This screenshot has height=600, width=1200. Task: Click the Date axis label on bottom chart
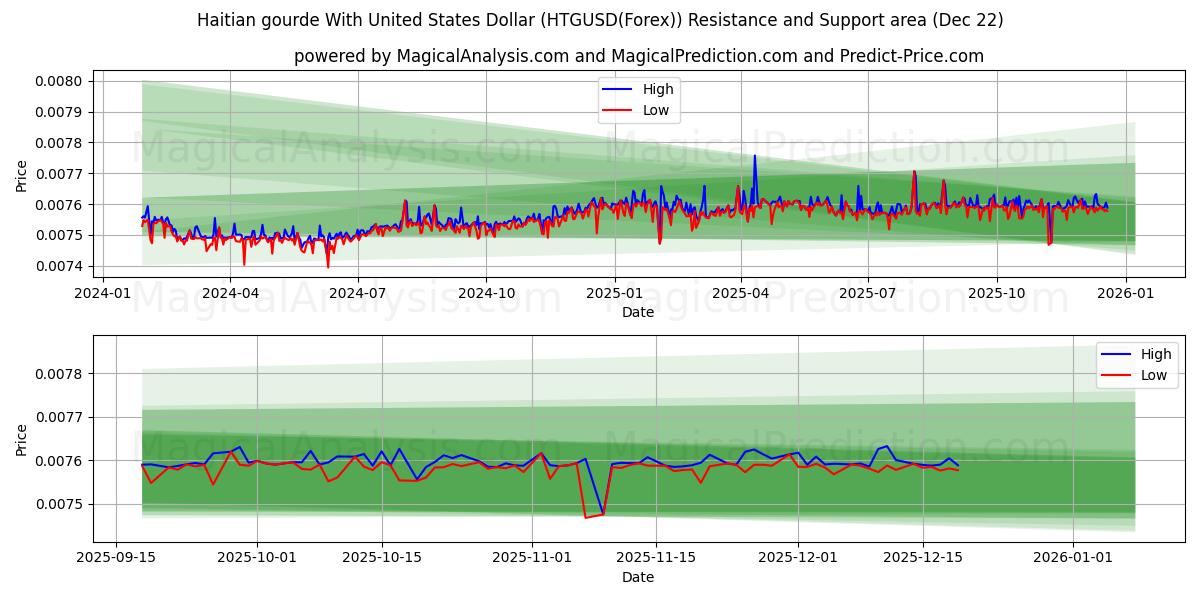[x=638, y=576]
